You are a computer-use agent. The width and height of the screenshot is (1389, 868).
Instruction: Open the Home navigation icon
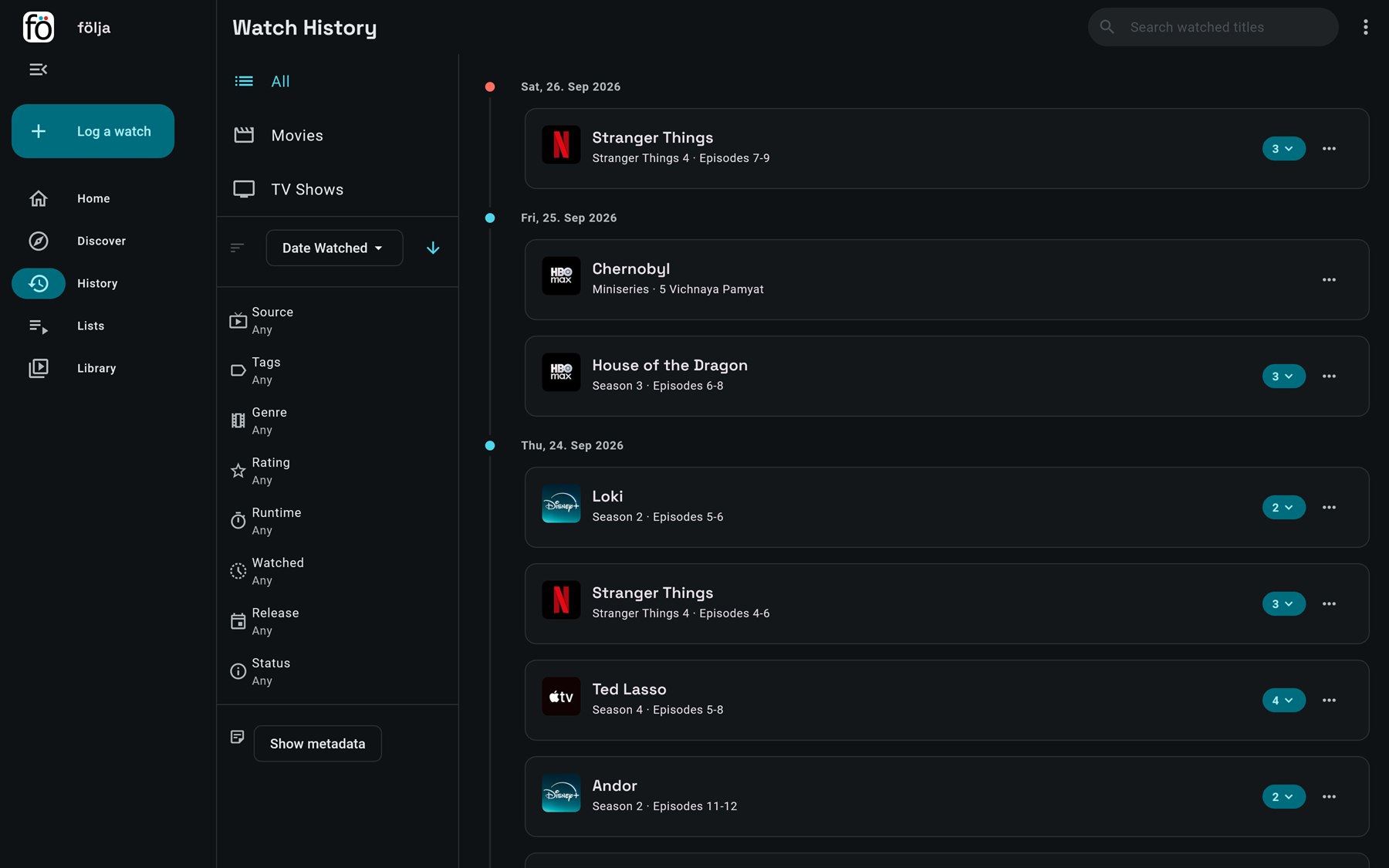click(x=39, y=198)
